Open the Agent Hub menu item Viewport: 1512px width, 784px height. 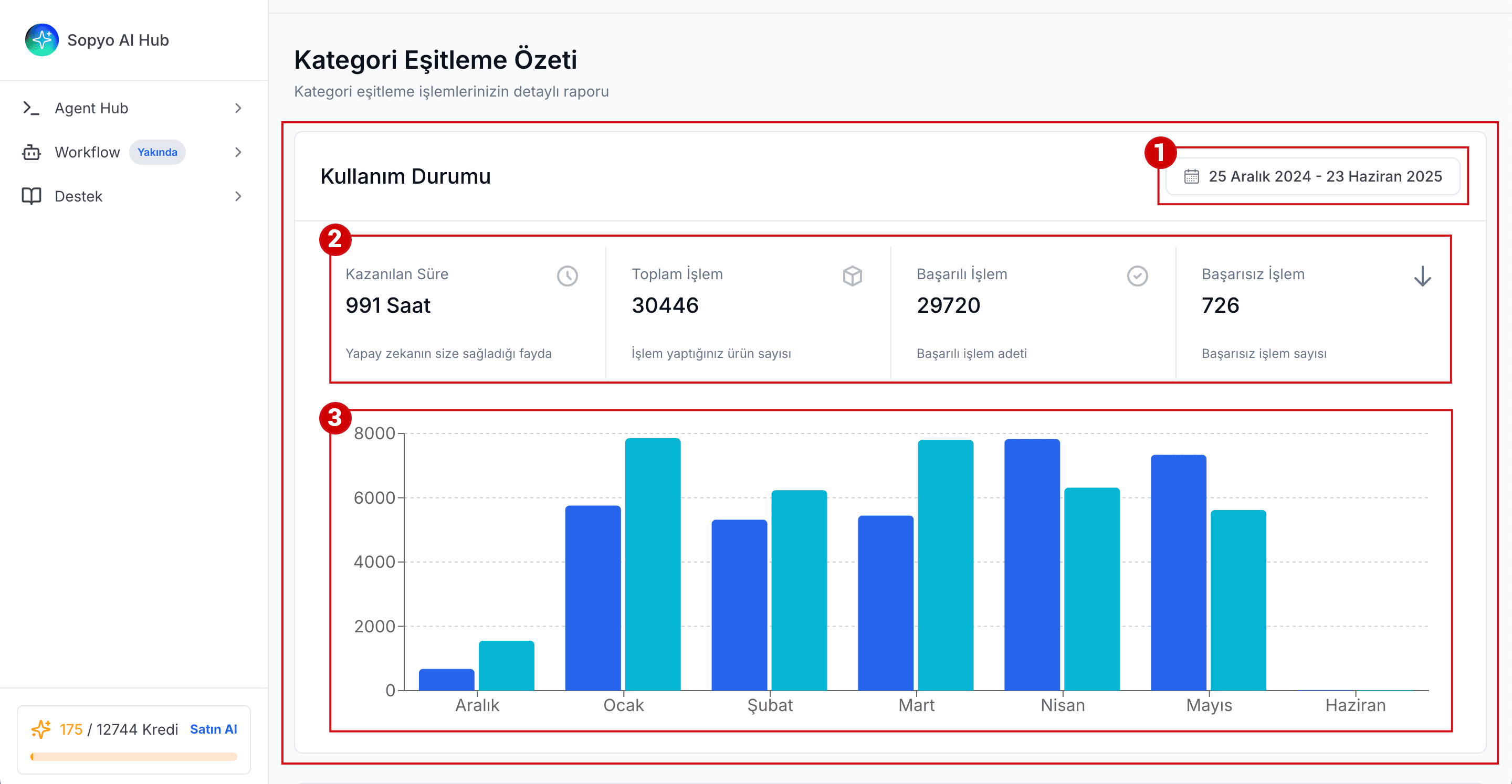pos(134,108)
